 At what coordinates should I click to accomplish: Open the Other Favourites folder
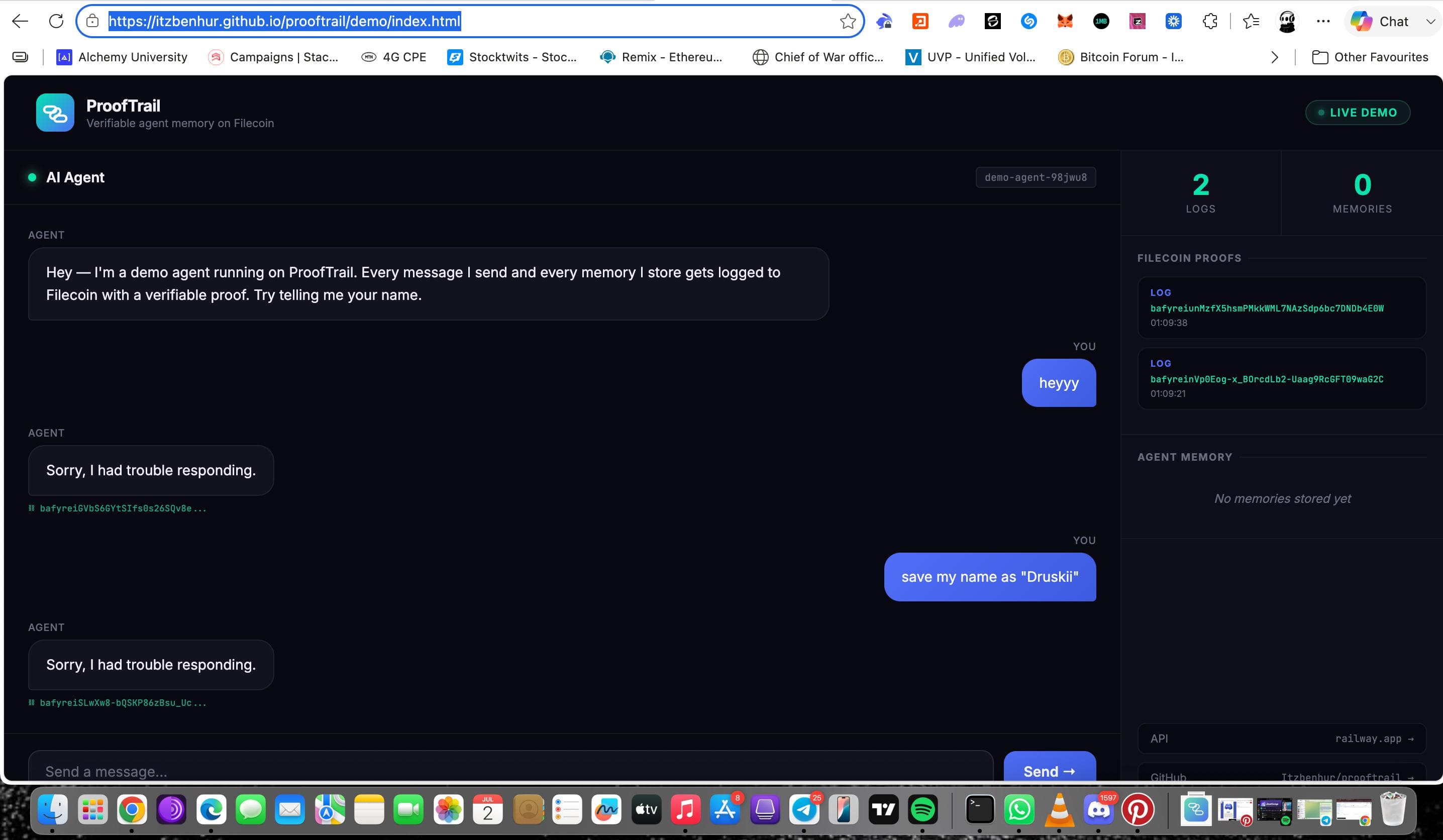[1370, 57]
